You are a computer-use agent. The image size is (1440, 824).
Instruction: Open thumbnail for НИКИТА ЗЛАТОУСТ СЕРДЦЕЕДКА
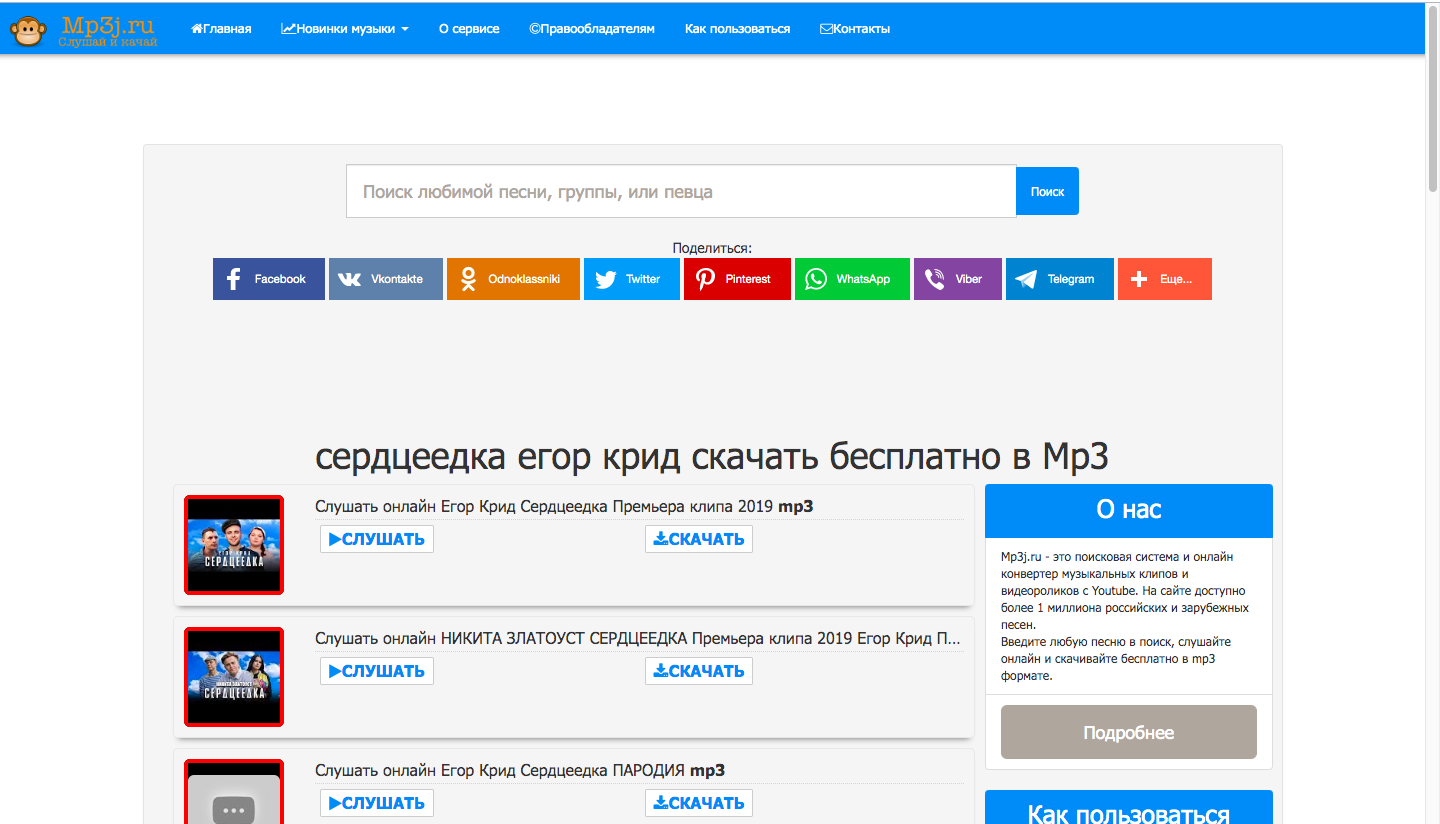pyautogui.click(x=234, y=677)
